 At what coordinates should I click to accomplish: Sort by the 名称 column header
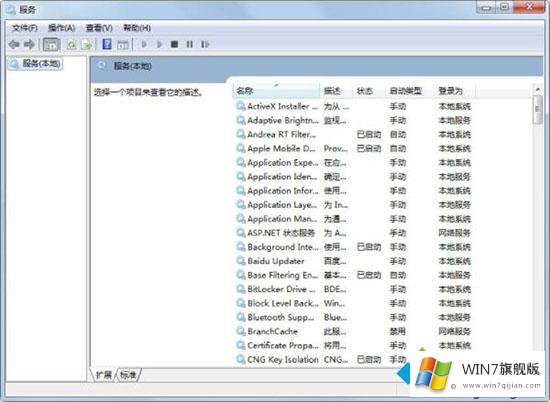(x=276, y=91)
